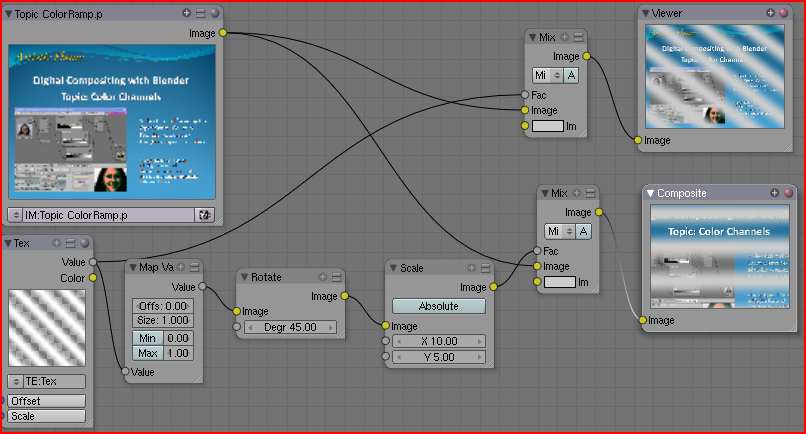
Task: Click plus icon on Topic ColorRamp.p node header
Action: click(187, 13)
